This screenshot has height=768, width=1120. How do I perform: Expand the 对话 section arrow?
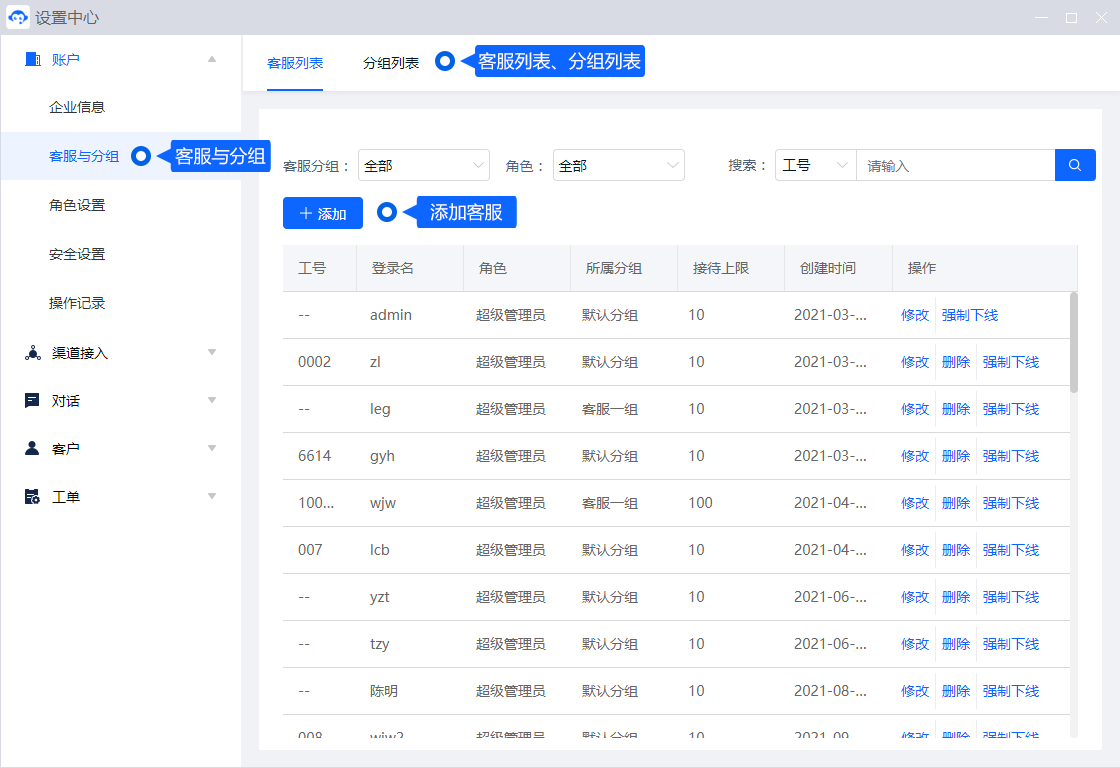click(212, 400)
